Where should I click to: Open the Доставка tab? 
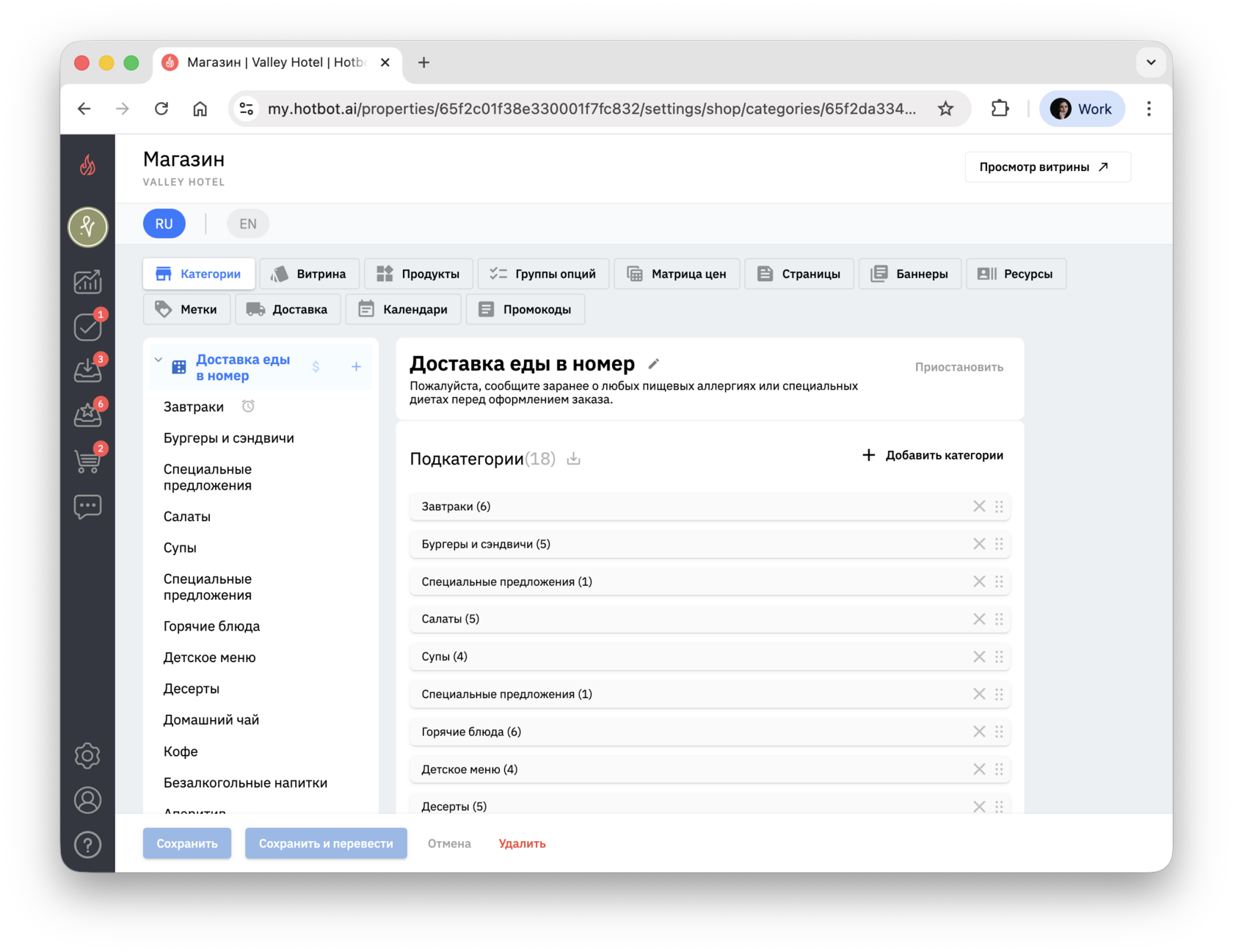point(288,309)
